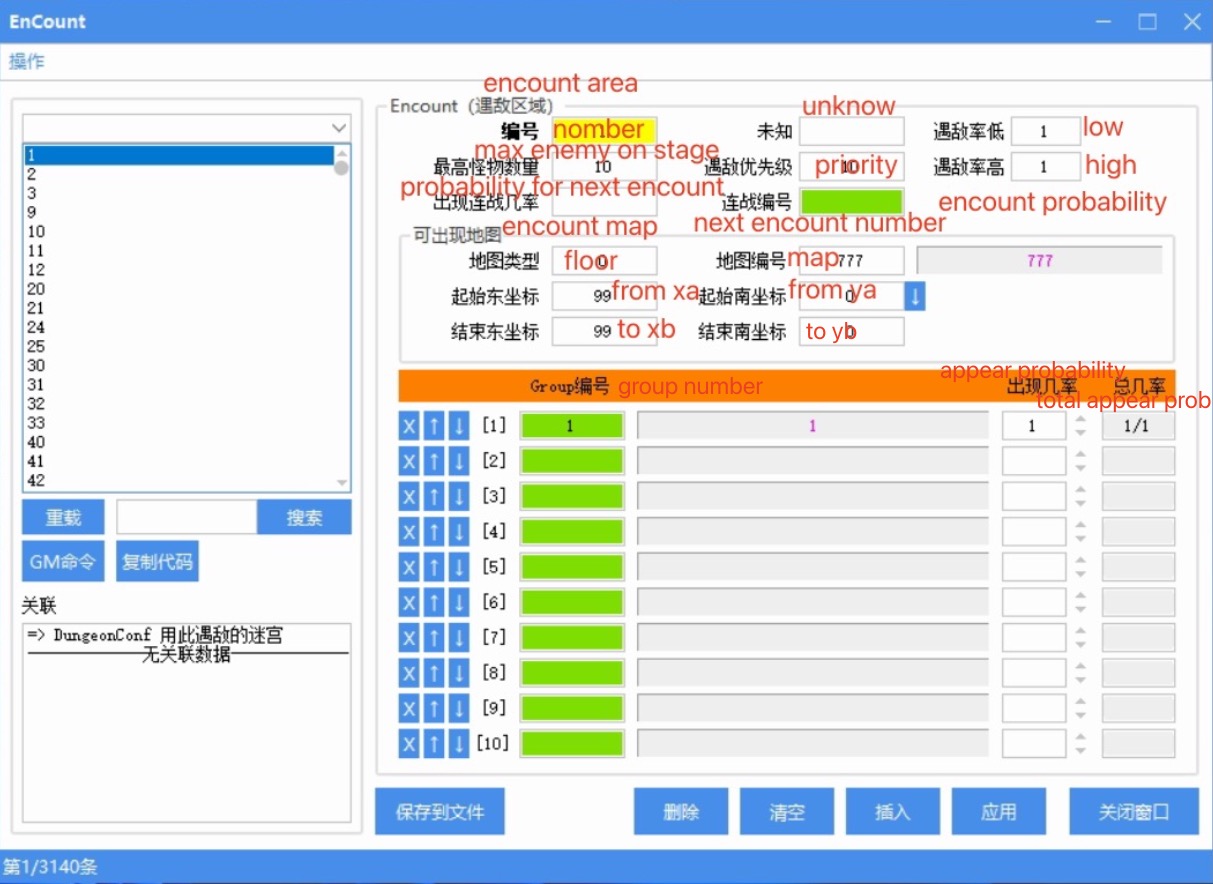
Task: Click the 出现连战几率 field
Action: click(x=604, y=202)
